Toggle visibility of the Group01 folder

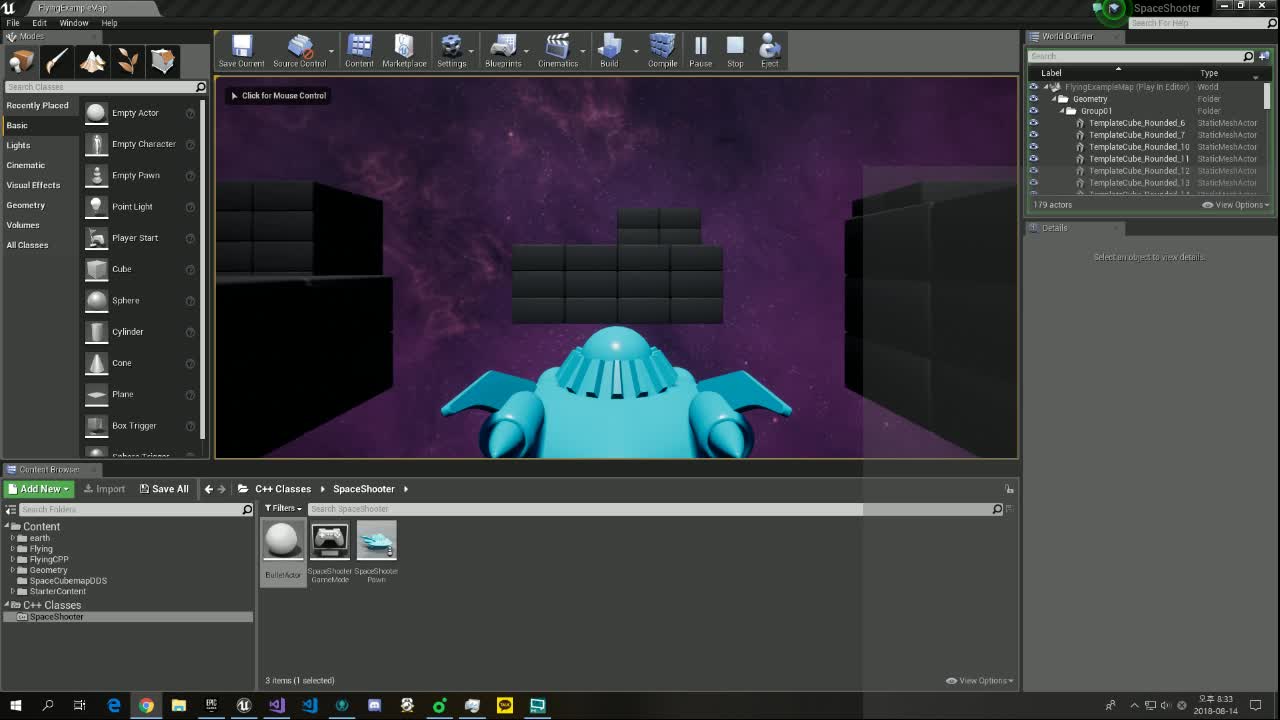[1033, 111]
